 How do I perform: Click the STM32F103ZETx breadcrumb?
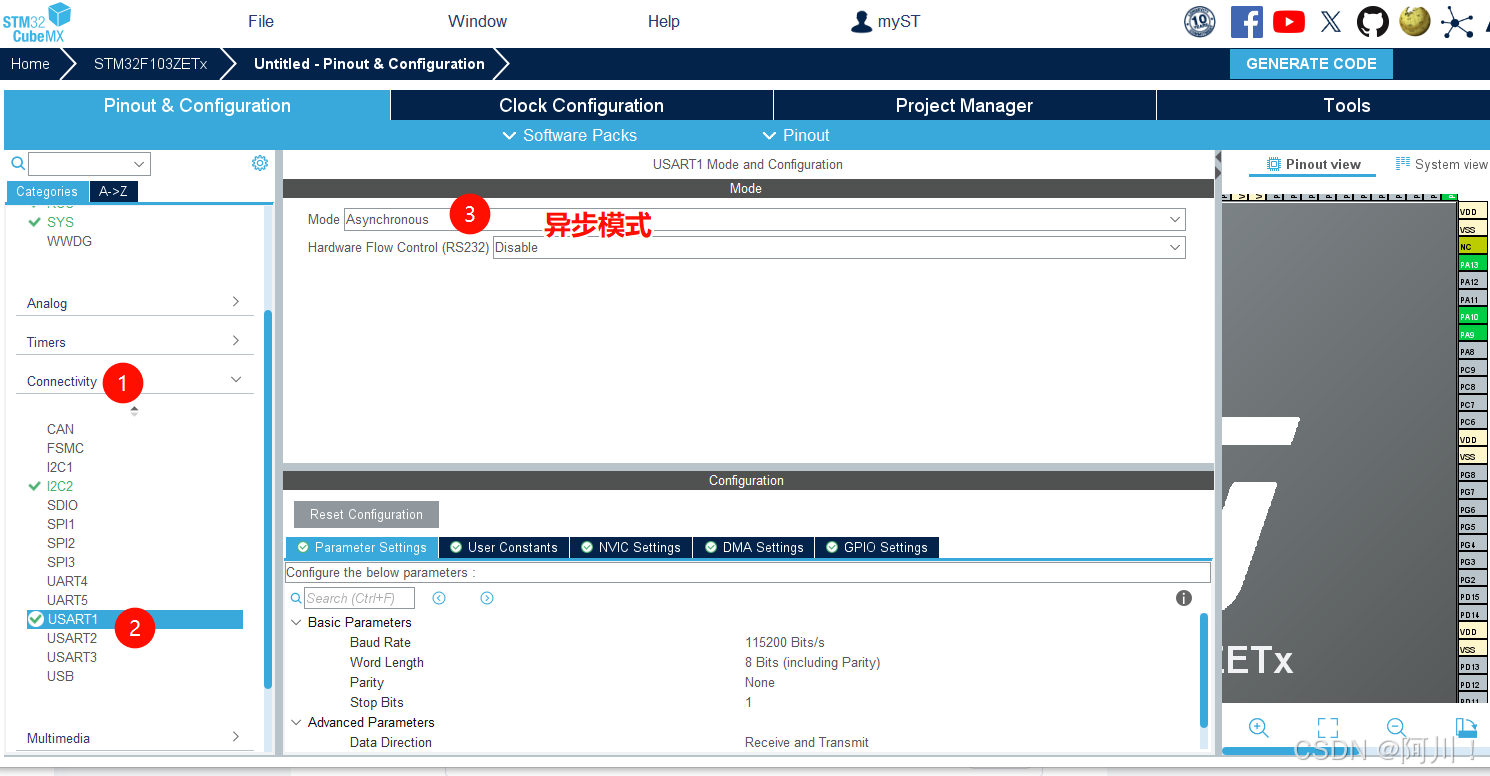(151, 63)
